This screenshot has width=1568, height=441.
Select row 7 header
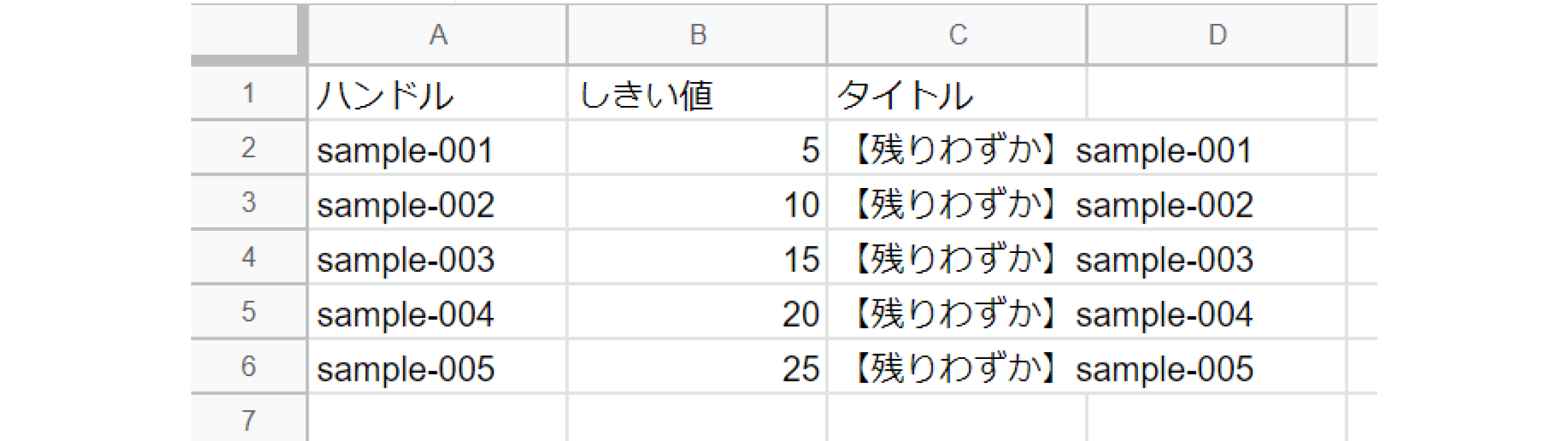(x=248, y=420)
